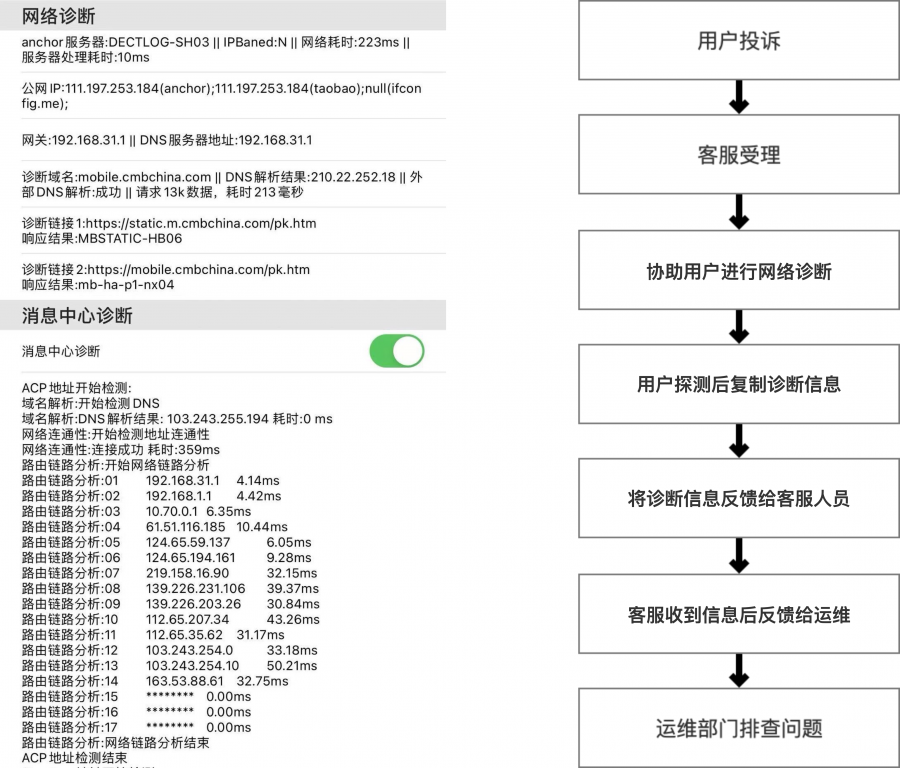Select route hop 11 112.65.35.62

[x=153, y=635]
